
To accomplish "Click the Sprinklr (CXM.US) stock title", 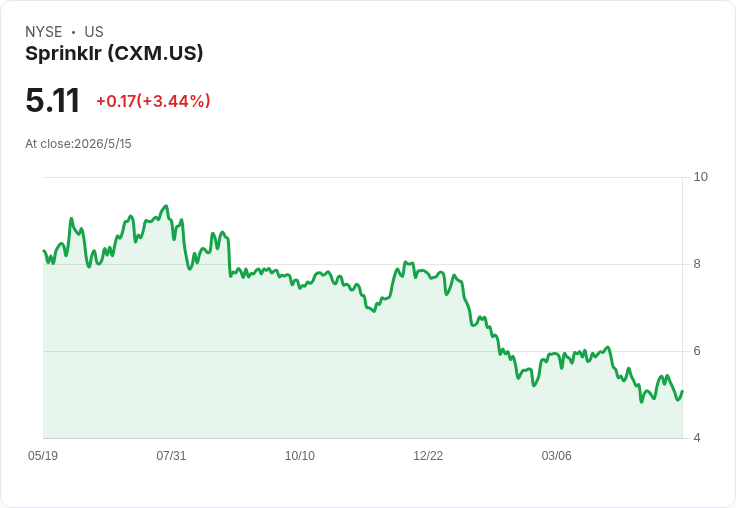I will [114, 53].
